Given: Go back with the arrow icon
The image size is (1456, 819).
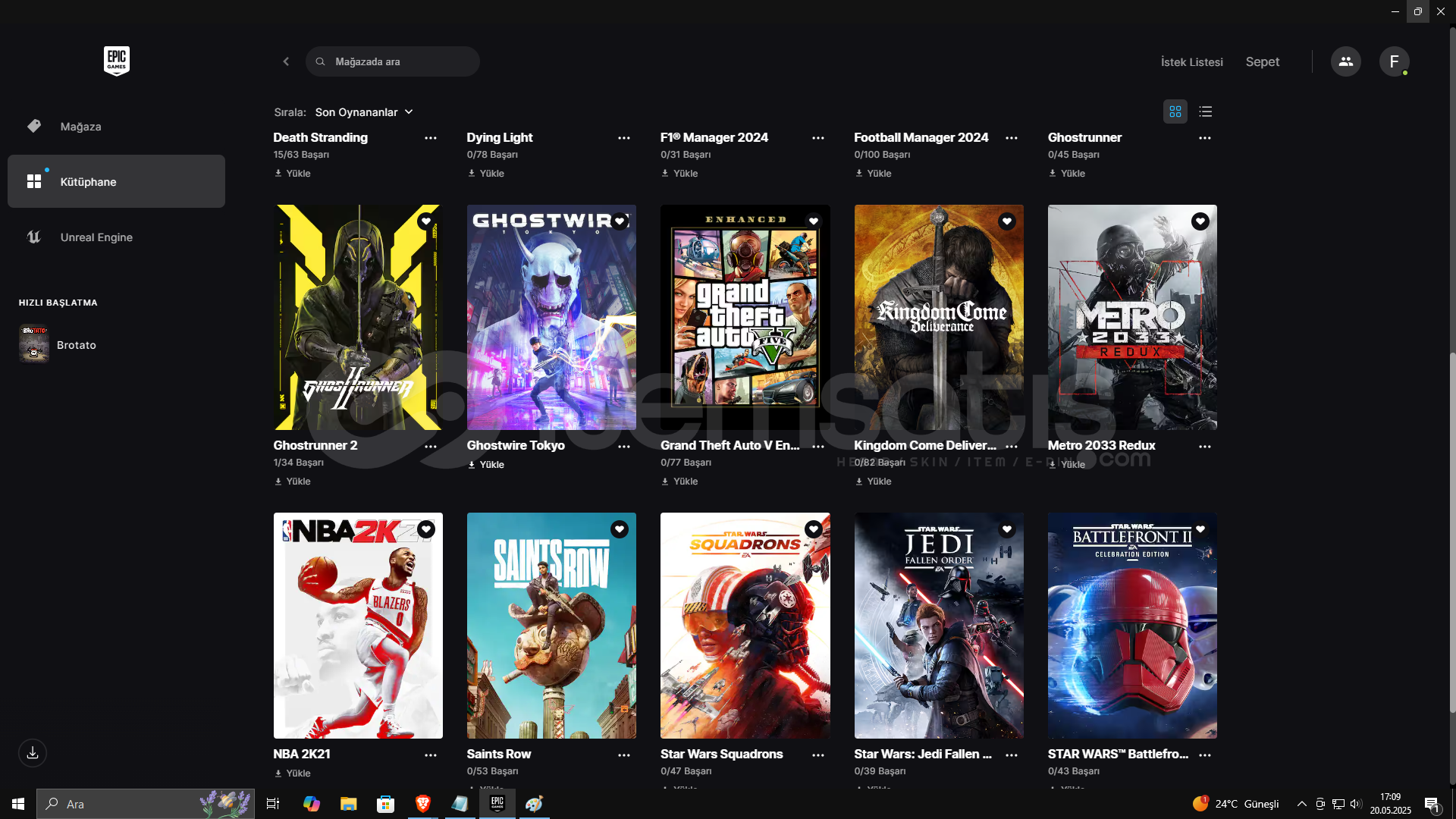Looking at the screenshot, I should tap(286, 61).
